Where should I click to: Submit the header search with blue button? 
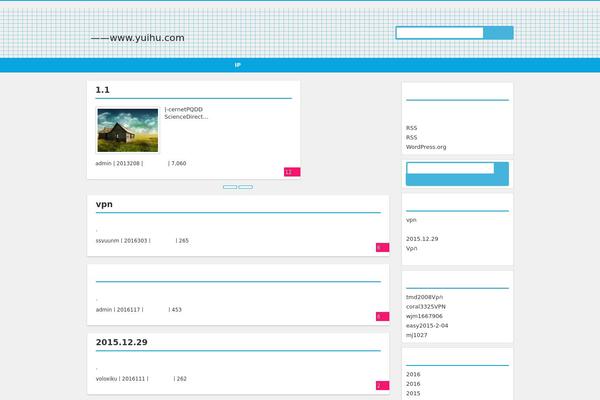(x=498, y=33)
